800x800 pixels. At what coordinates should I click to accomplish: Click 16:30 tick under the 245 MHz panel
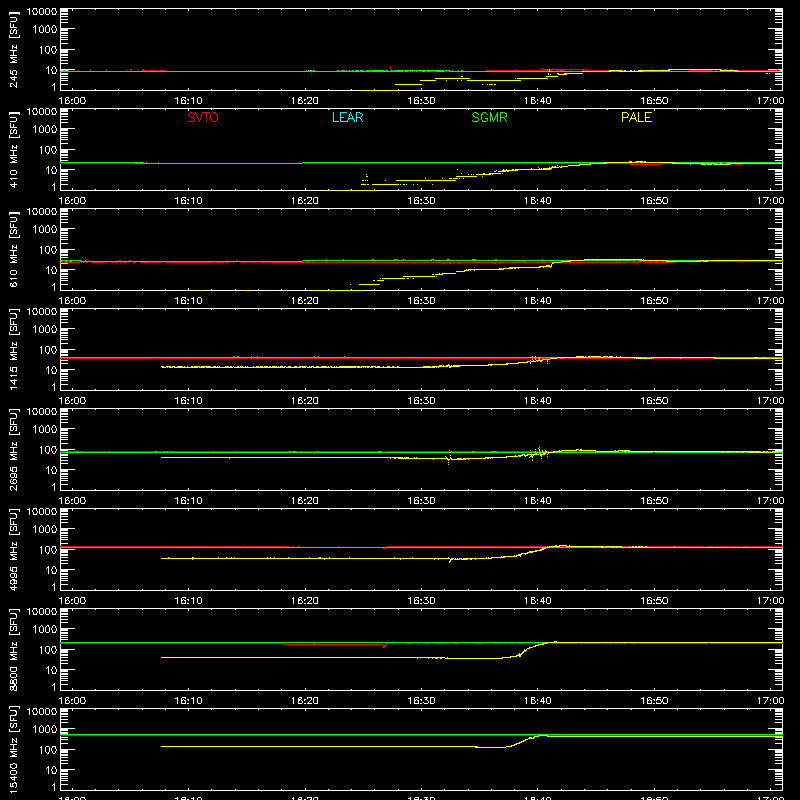[x=421, y=101]
